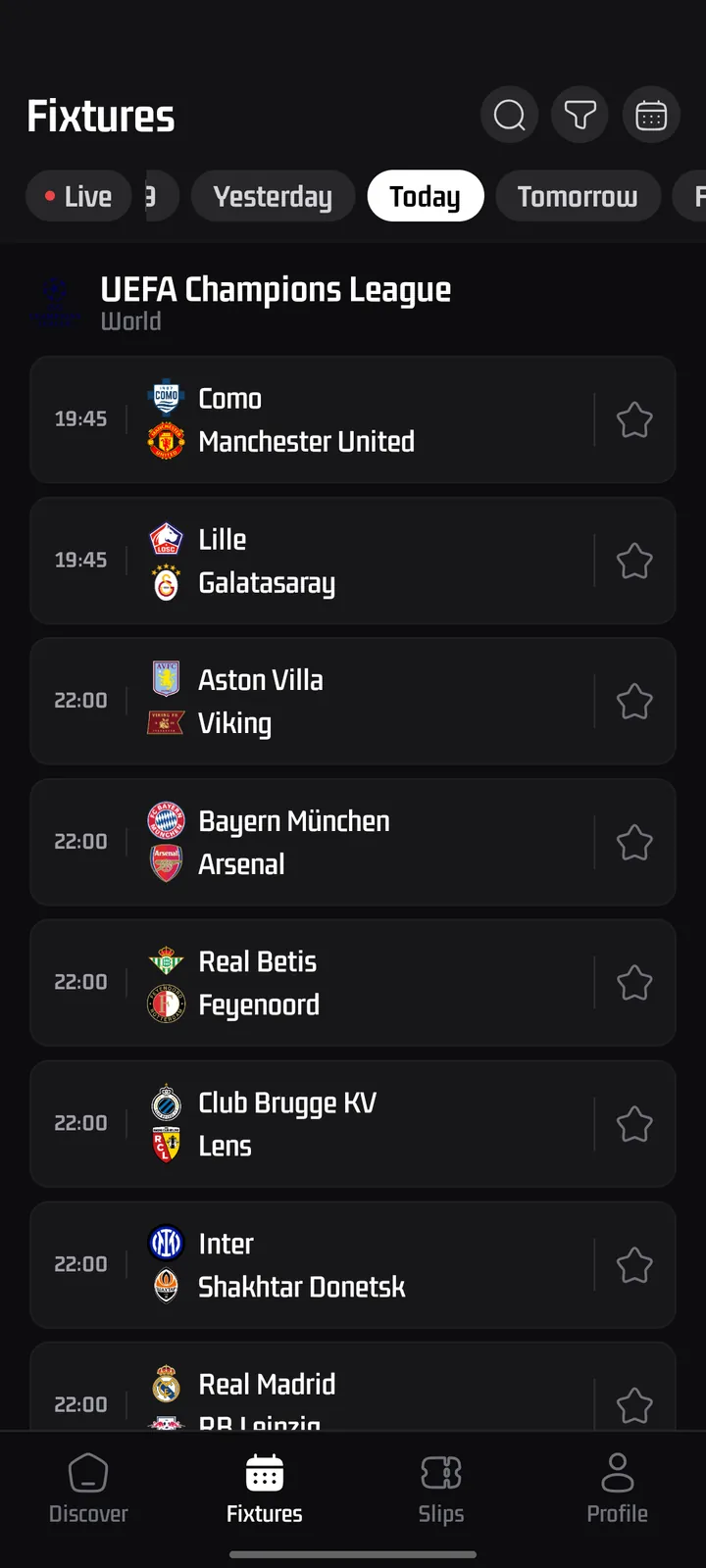The width and height of the screenshot is (706, 1568).
Task: Select the Yesterday date tab
Action: [273, 196]
